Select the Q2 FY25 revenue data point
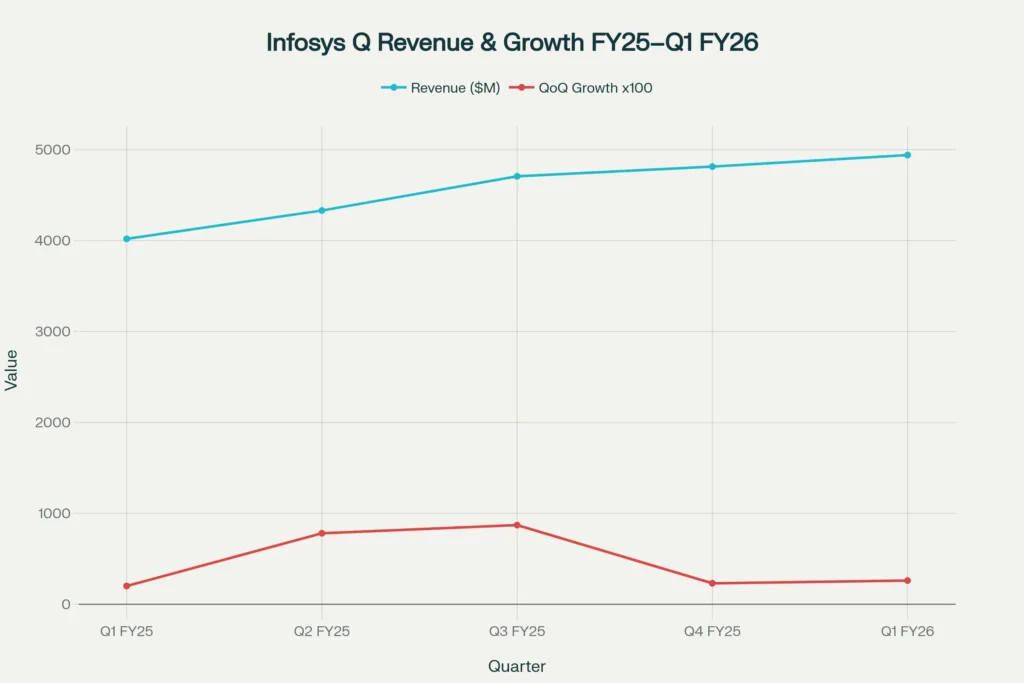Image resolution: width=1024 pixels, height=683 pixels. [321, 210]
